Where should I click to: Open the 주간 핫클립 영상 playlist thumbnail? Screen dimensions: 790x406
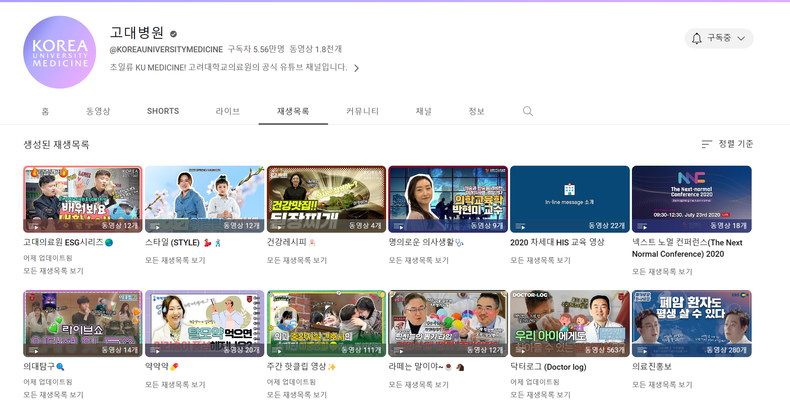pyautogui.click(x=326, y=323)
